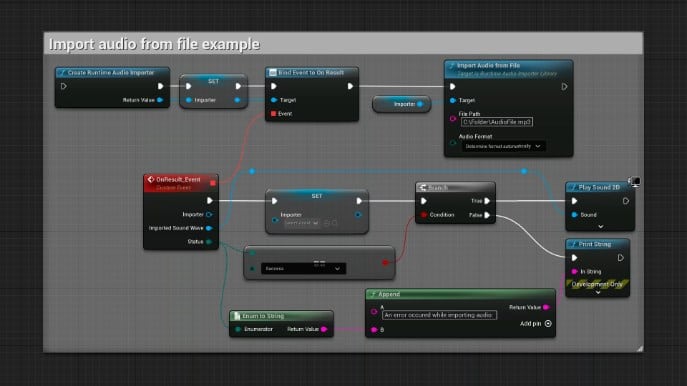
Task: Click the File Path text field
Action: pyautogui.click(x=497, y=122)
